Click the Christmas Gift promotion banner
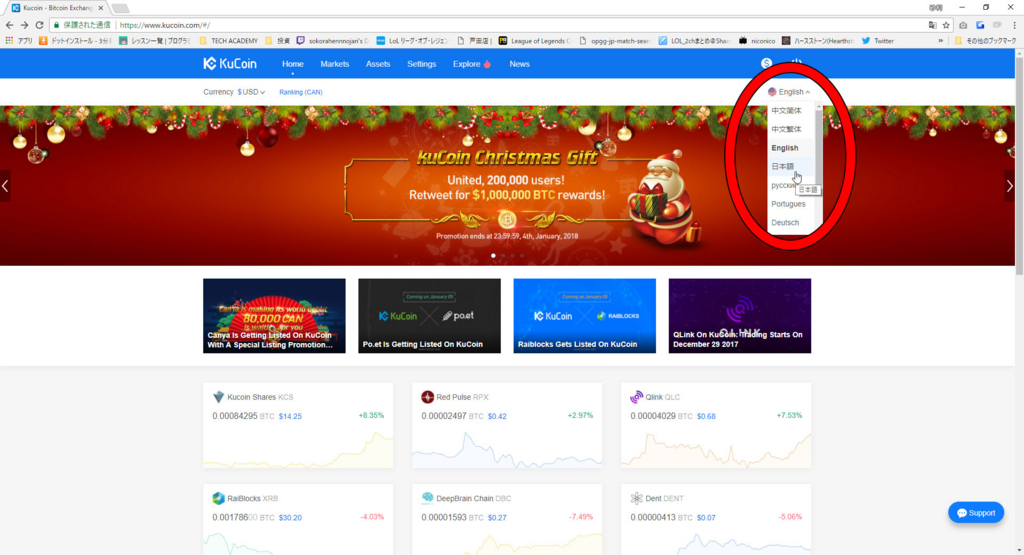Image resolution: width=1024 pixels, height=555 pixels. click(x=507, y=186)
